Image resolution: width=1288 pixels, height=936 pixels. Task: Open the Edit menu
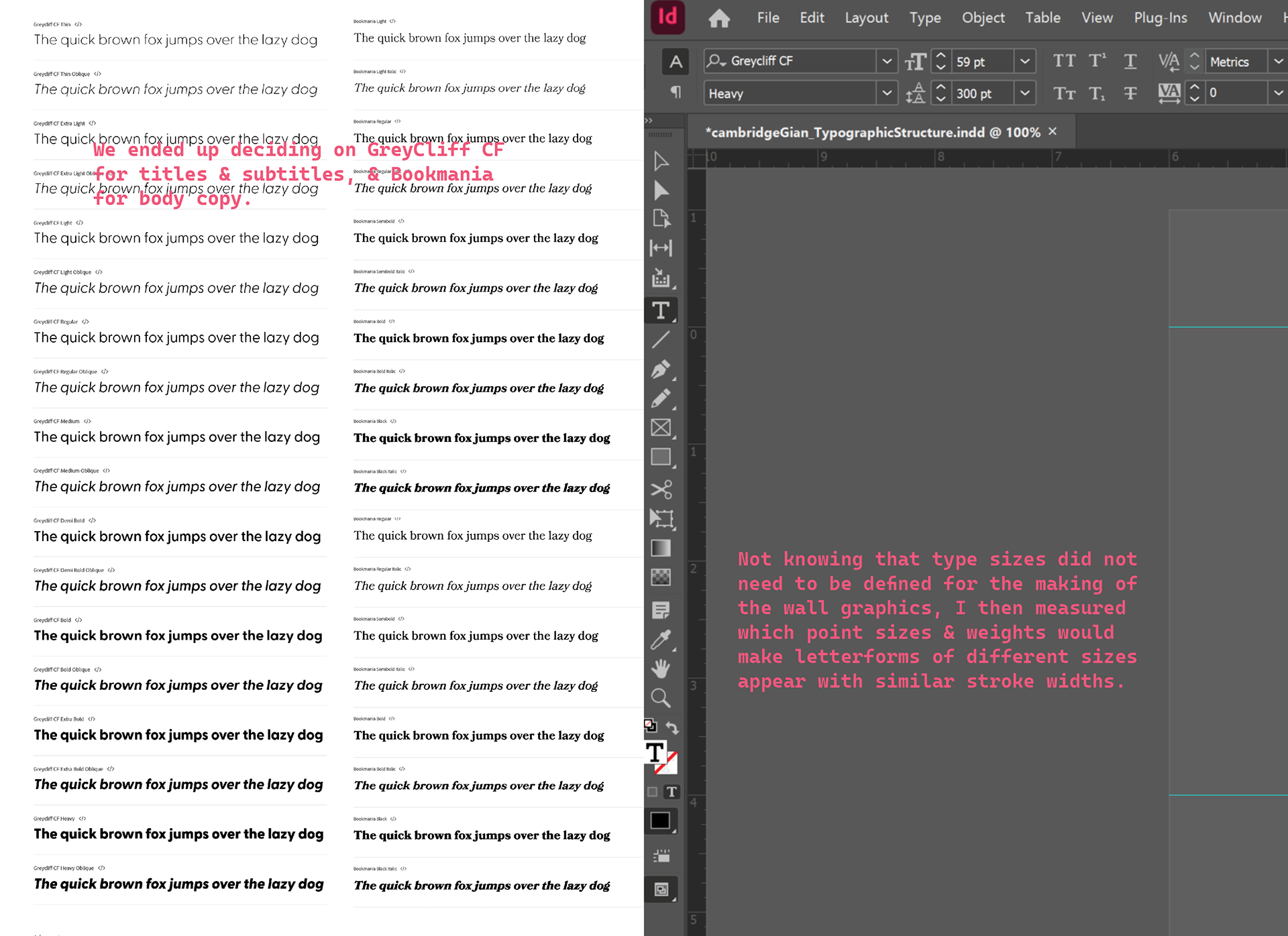(x=812, y=18)
